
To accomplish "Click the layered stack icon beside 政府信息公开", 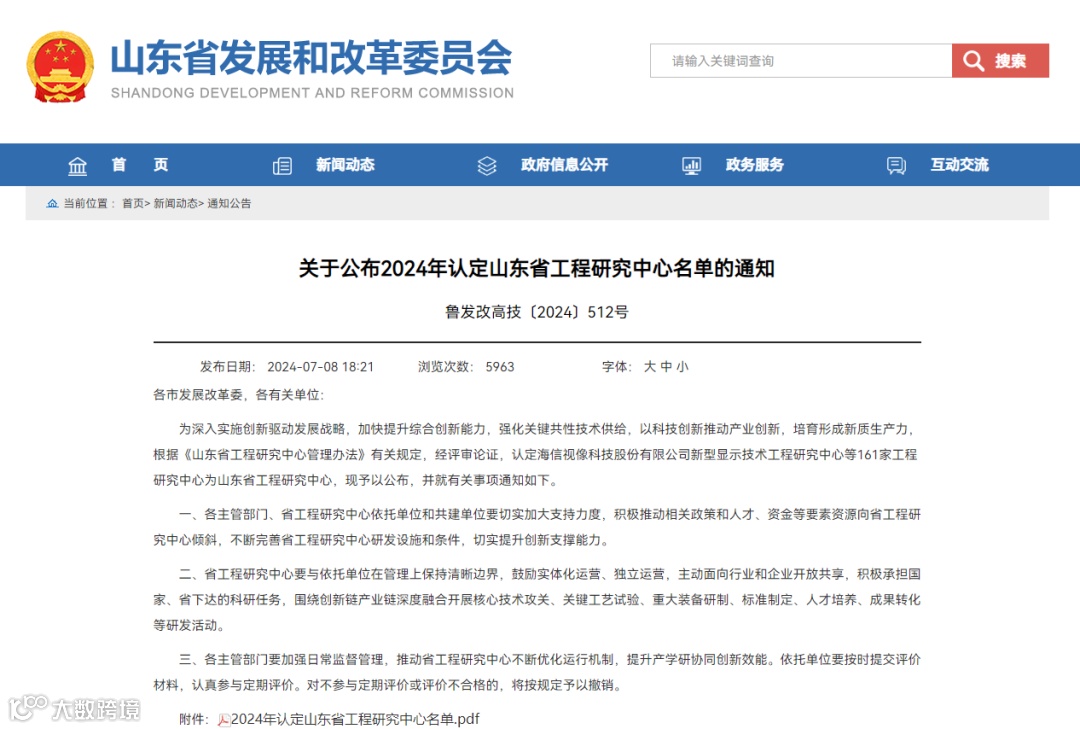I will click(x=487, y=166).
